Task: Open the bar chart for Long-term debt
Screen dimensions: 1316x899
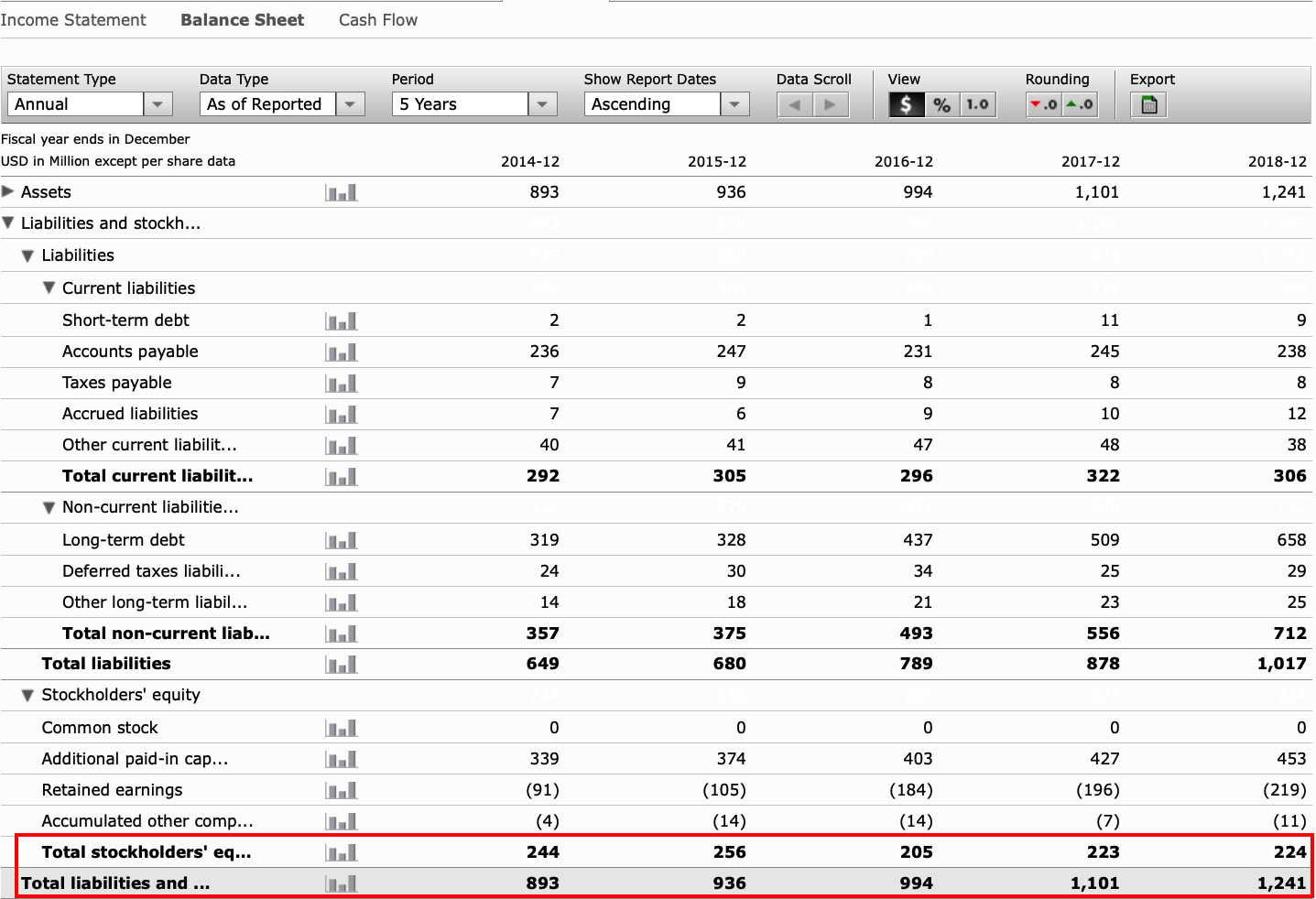Action: point(341,541)
